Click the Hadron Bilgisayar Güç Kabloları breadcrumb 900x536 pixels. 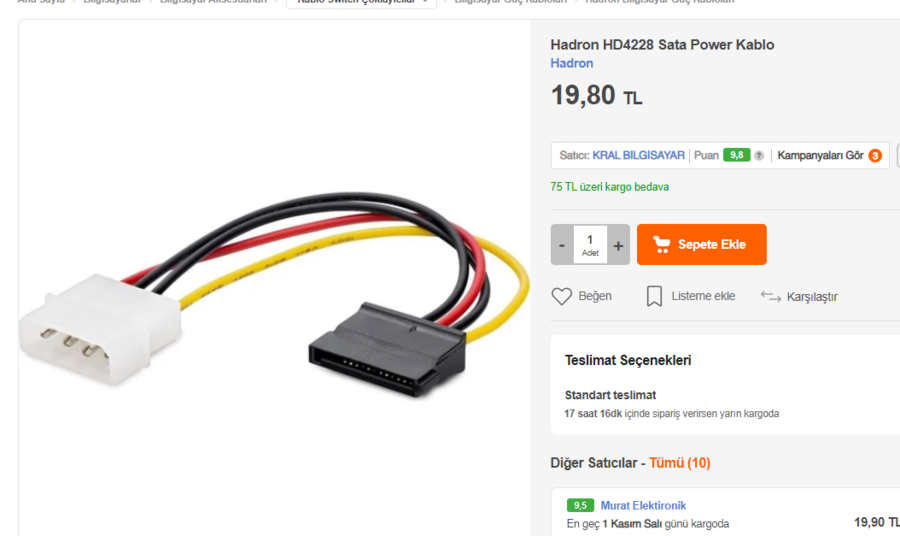(660, 2)
